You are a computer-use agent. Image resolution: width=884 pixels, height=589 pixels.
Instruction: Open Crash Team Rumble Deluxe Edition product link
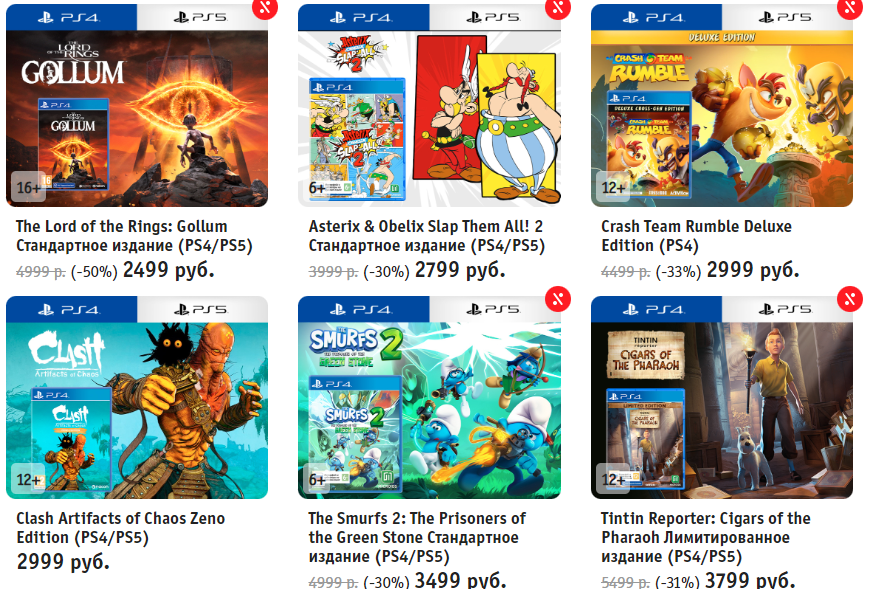click(x=696, y=236)
